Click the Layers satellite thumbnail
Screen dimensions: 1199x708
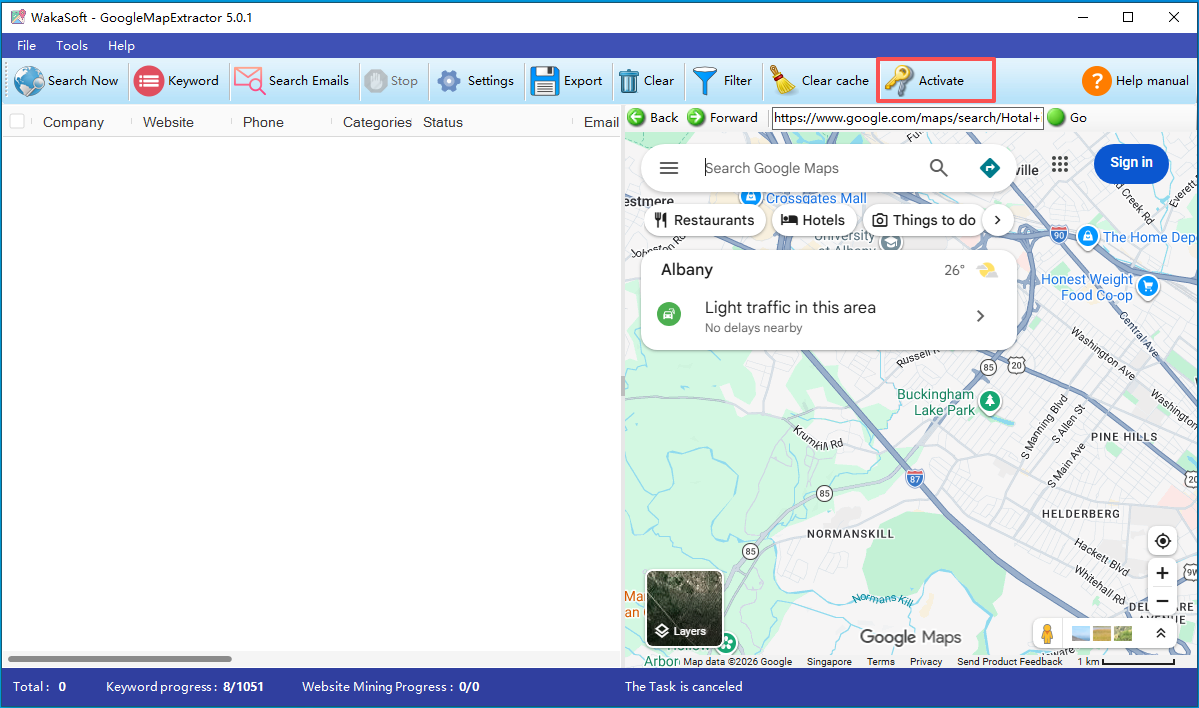click(x=684, y=609)
